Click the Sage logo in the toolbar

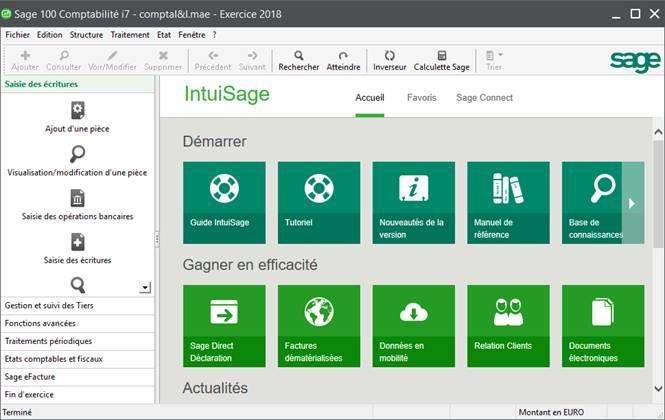point(635,62)
